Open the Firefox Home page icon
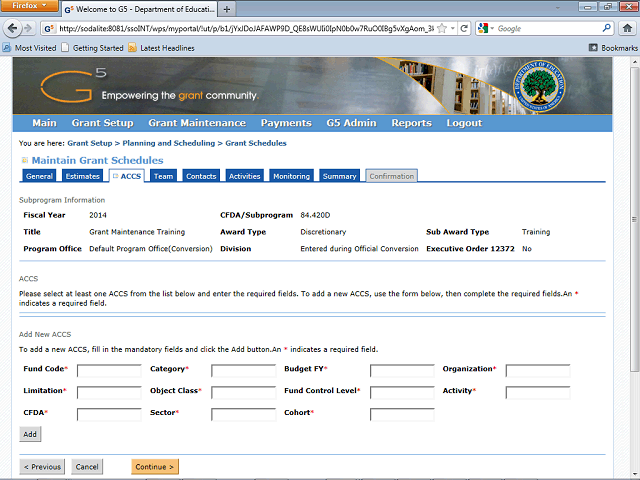This screenshot has height=480, width=640. (627, 28)
